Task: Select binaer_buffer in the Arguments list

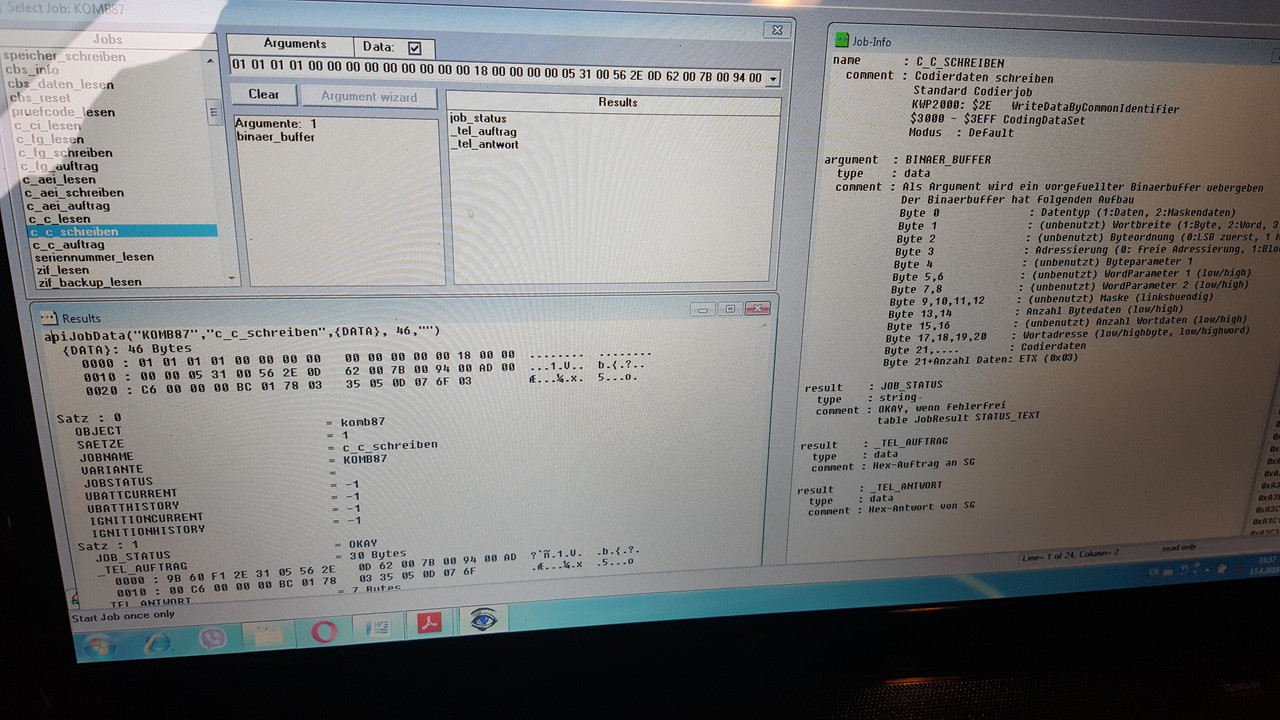Action: (x=275, y=136)
